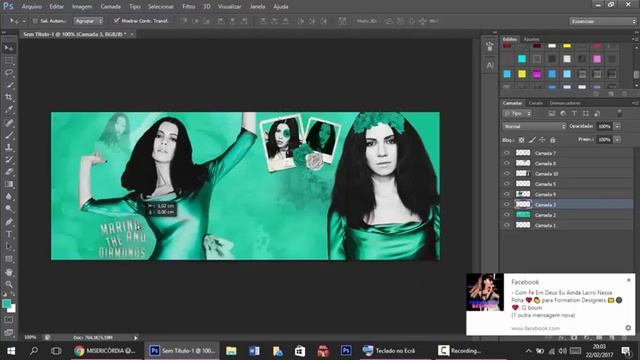Select the Gradient tool
Viewport: 640px width, 360px height.
tap(9, 184)
